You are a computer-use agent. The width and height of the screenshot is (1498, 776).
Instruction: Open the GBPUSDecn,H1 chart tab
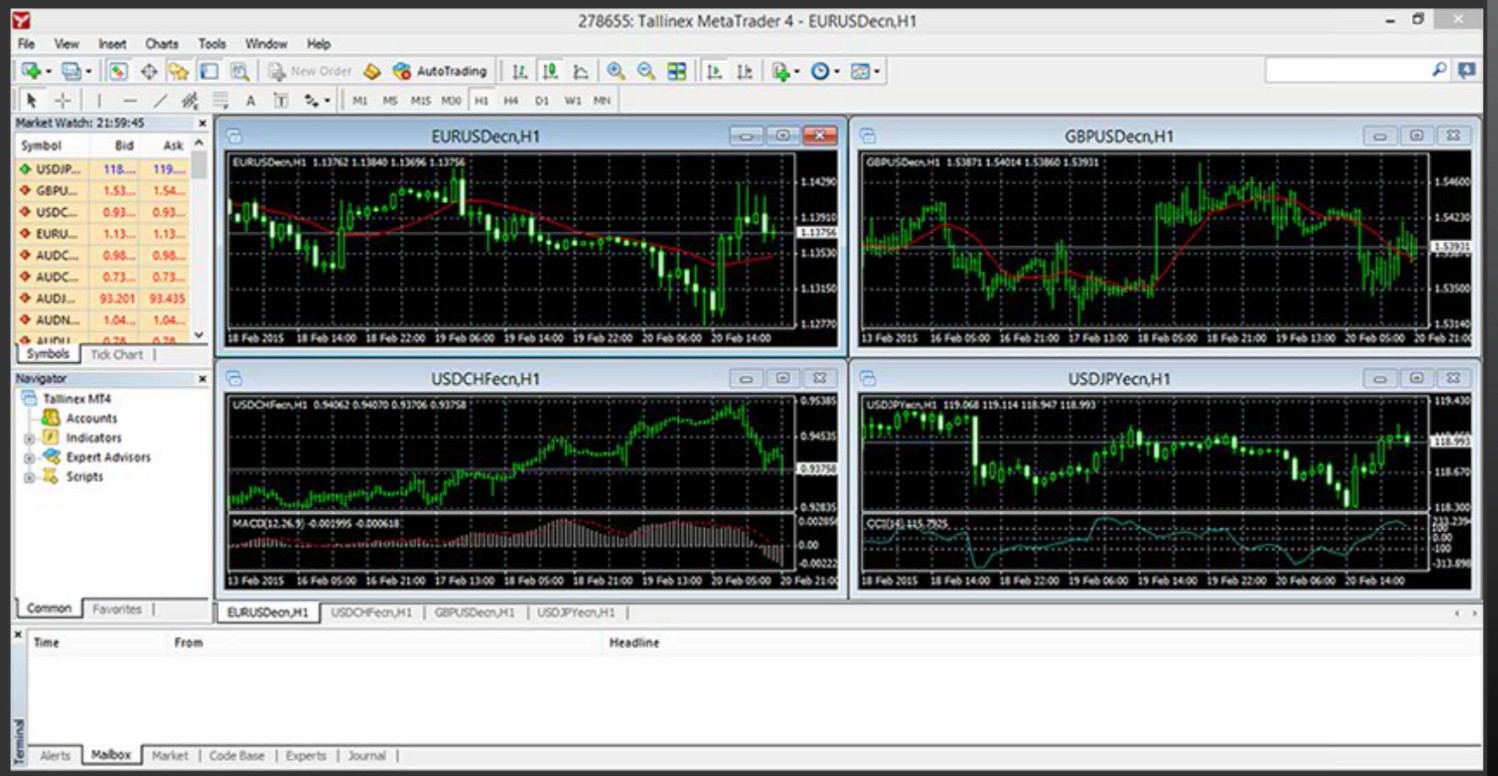475,613
